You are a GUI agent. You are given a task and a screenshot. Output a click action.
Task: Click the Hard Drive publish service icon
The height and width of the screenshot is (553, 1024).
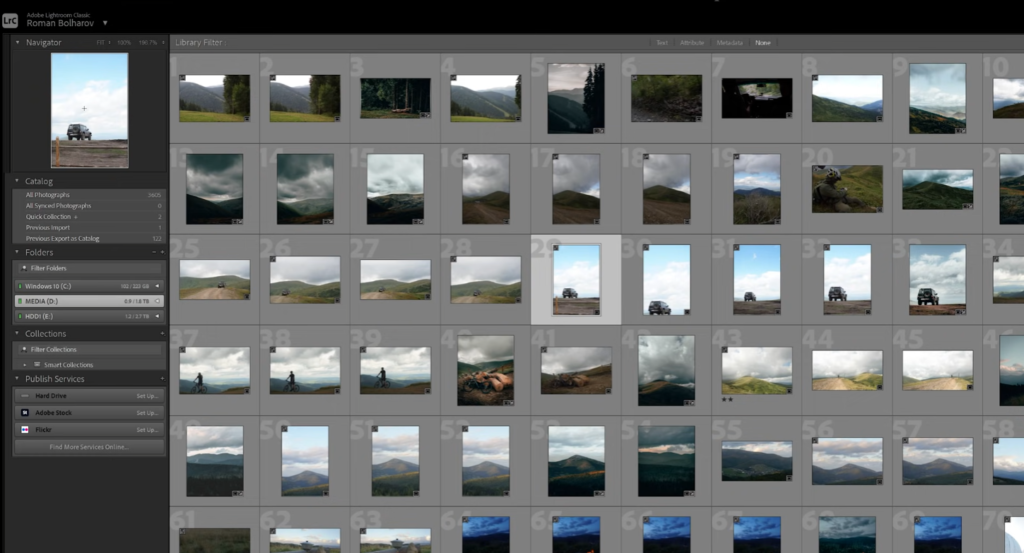[23, 396]
